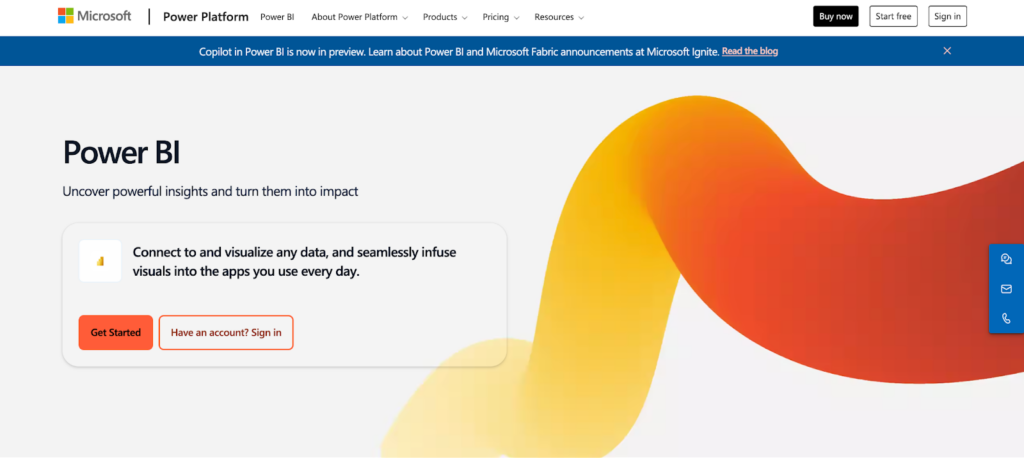Viewport: 1024px width, 458px height.
Task: Click the Start free button
Action: pos(893,16)
